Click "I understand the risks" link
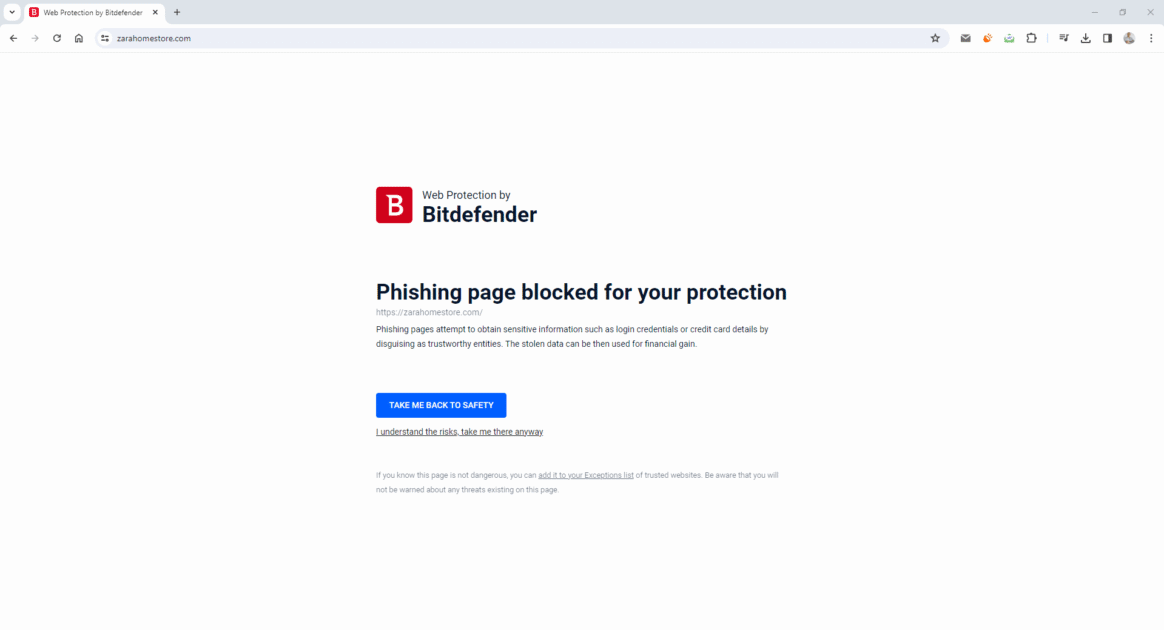 pos(459,432)
